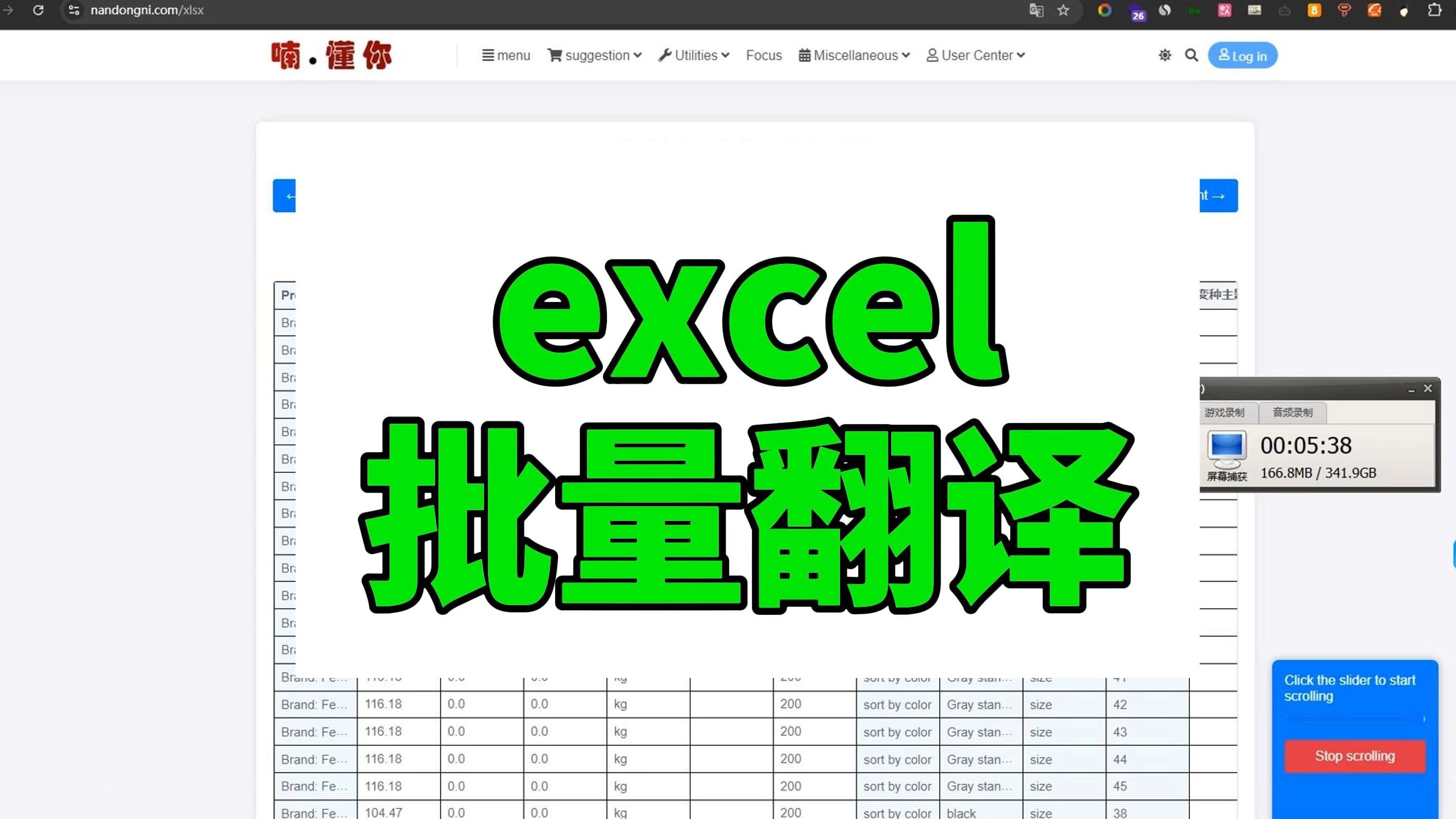Open the robot extension icon
This screenshot has width=1456, height=819.
[x=1284, y=10]
